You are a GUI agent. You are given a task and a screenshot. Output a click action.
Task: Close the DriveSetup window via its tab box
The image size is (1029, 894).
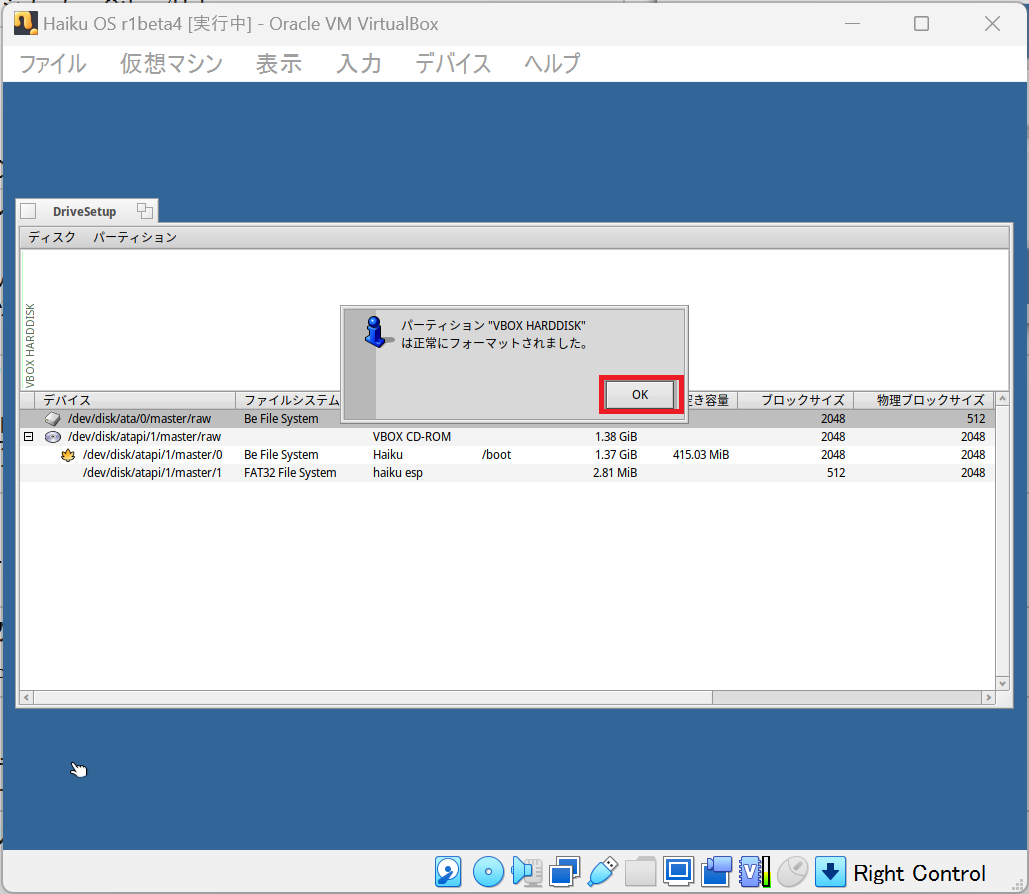[28, 211]
